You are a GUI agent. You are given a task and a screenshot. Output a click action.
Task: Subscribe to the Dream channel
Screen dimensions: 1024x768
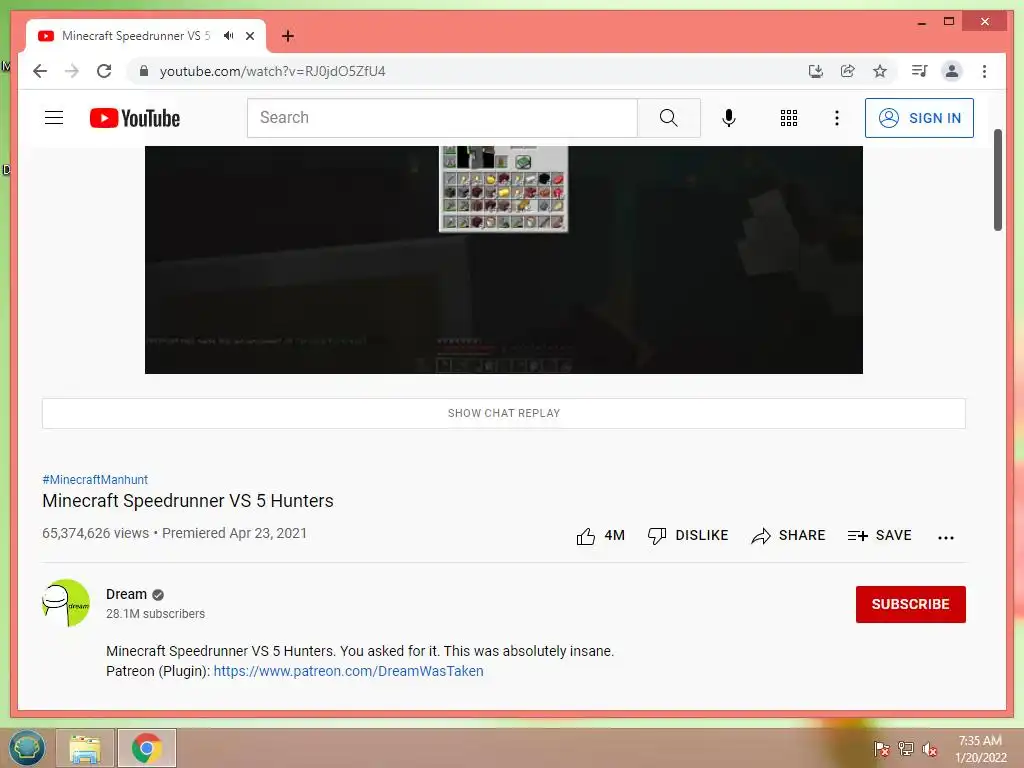[910, 604]
